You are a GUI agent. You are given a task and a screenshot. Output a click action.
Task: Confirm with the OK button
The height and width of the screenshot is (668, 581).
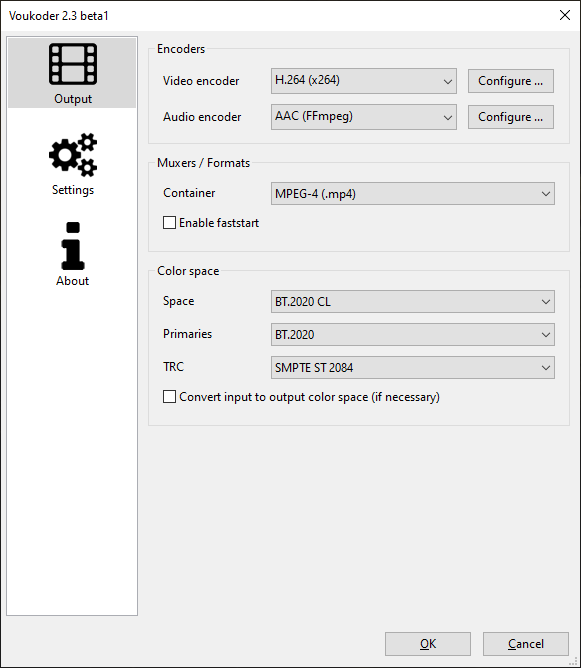[x=428, y=644]
